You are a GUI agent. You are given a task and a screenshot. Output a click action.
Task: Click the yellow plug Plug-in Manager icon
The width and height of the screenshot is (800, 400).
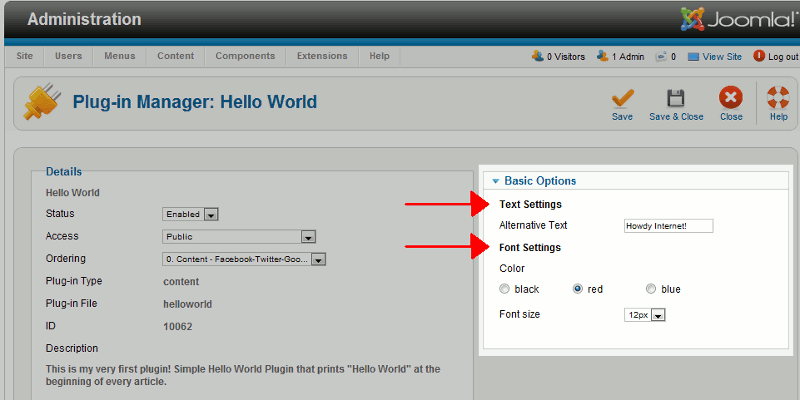pyautogui.click(x=42, y=103)
